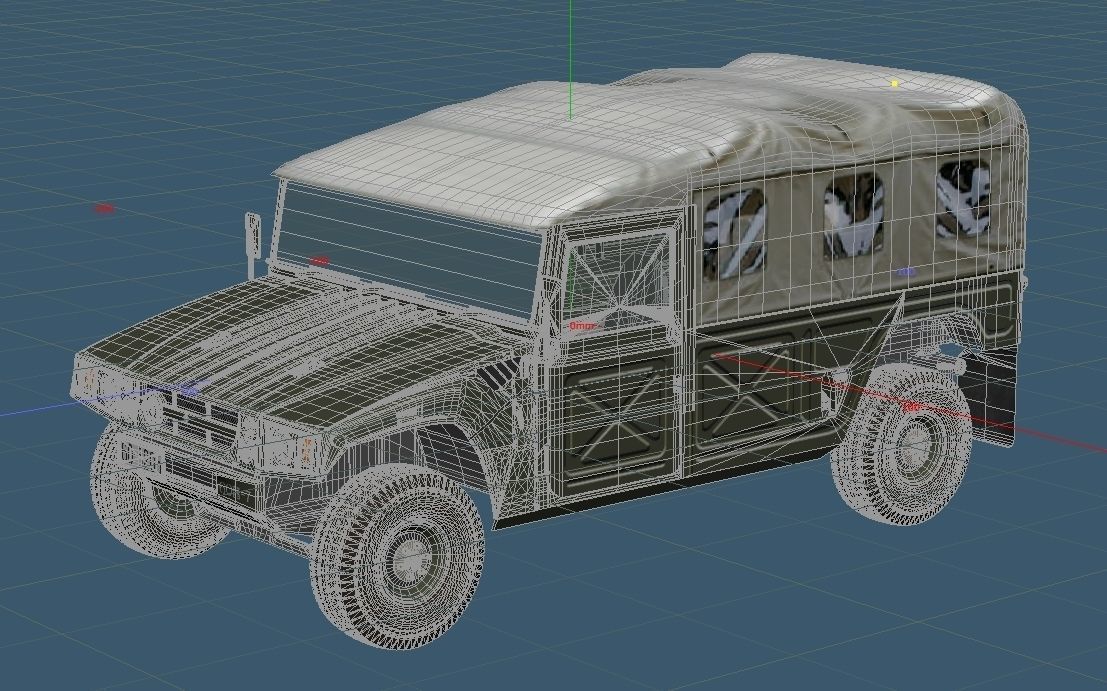Pick the red marker on the grid left of the vehicle
The width and height of the screenshot is (1107, 691).
tap(104, 208)
